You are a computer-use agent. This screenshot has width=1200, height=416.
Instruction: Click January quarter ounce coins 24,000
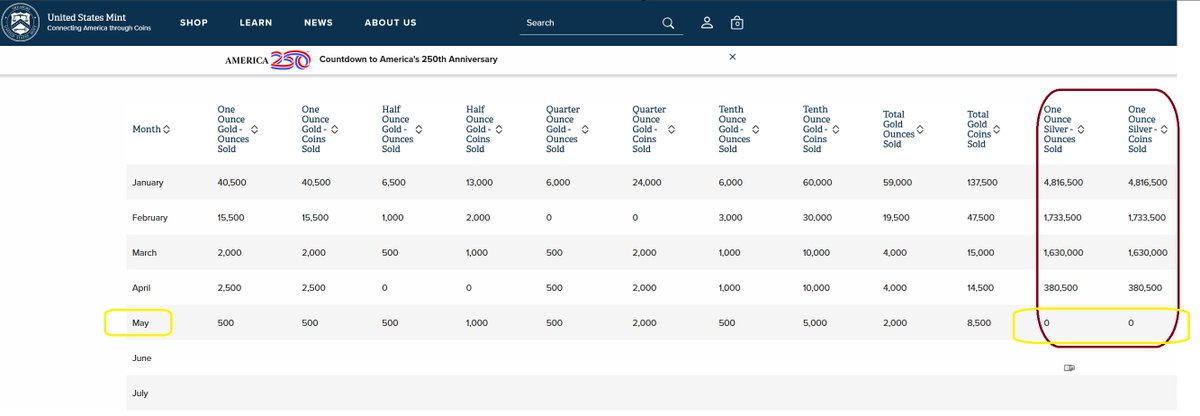pyautogui.click(x=646, y=183)
